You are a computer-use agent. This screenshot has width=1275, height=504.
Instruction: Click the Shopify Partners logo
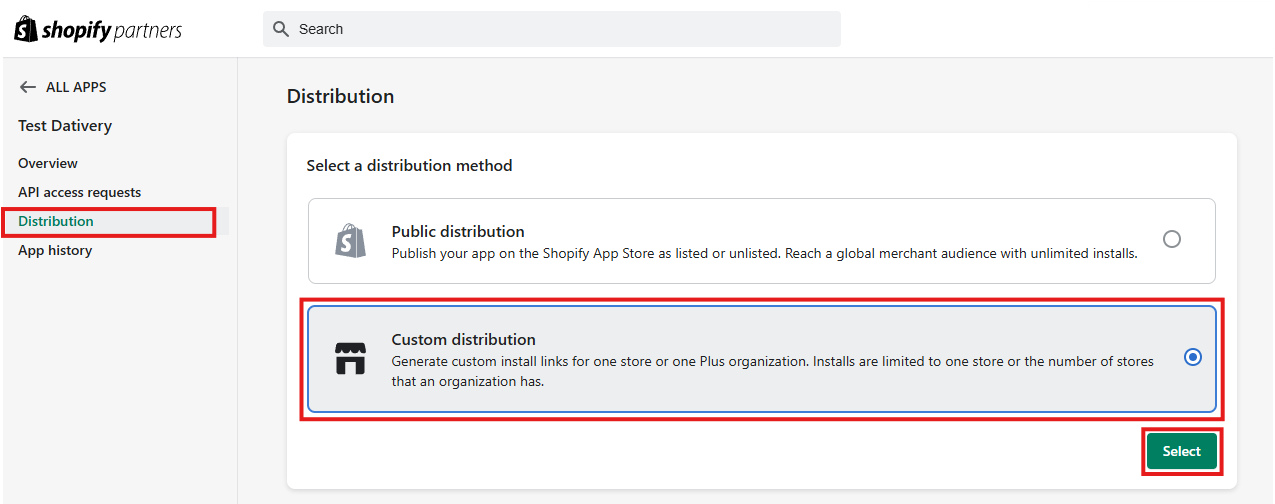98,29
